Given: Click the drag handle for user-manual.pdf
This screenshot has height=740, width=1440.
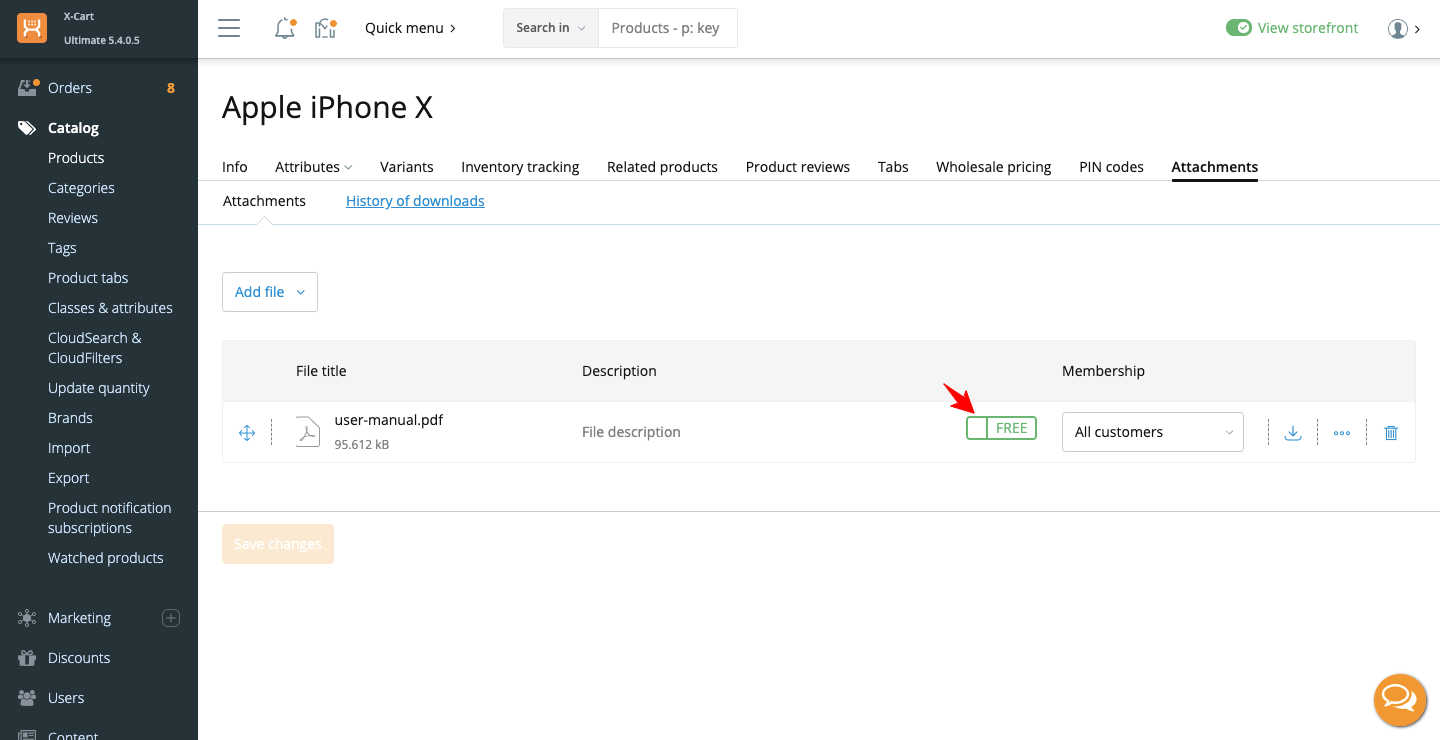Looking at the screenshot, I should [x=247, y=432].
